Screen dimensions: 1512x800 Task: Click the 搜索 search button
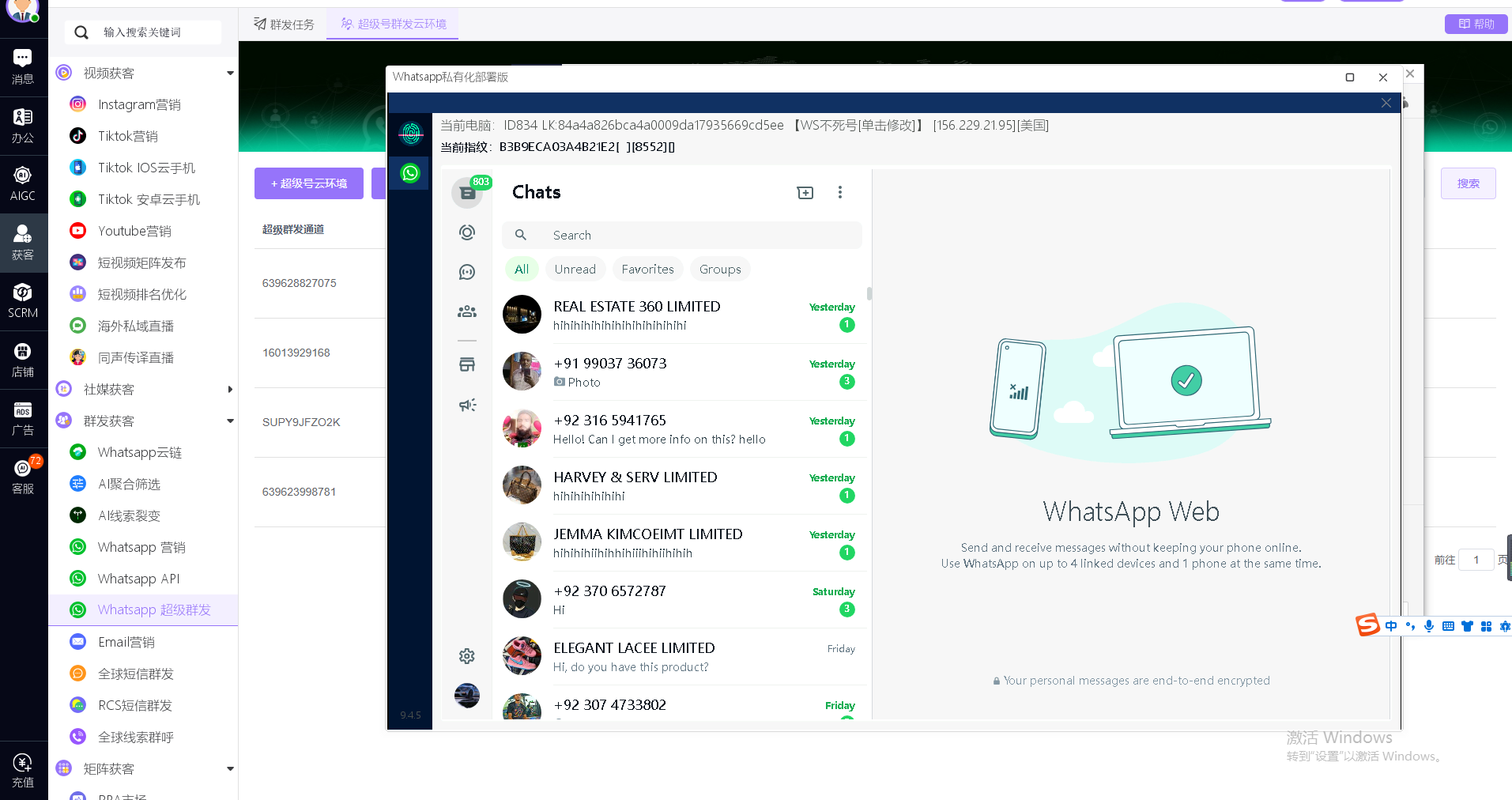[x=1469, y=183]
